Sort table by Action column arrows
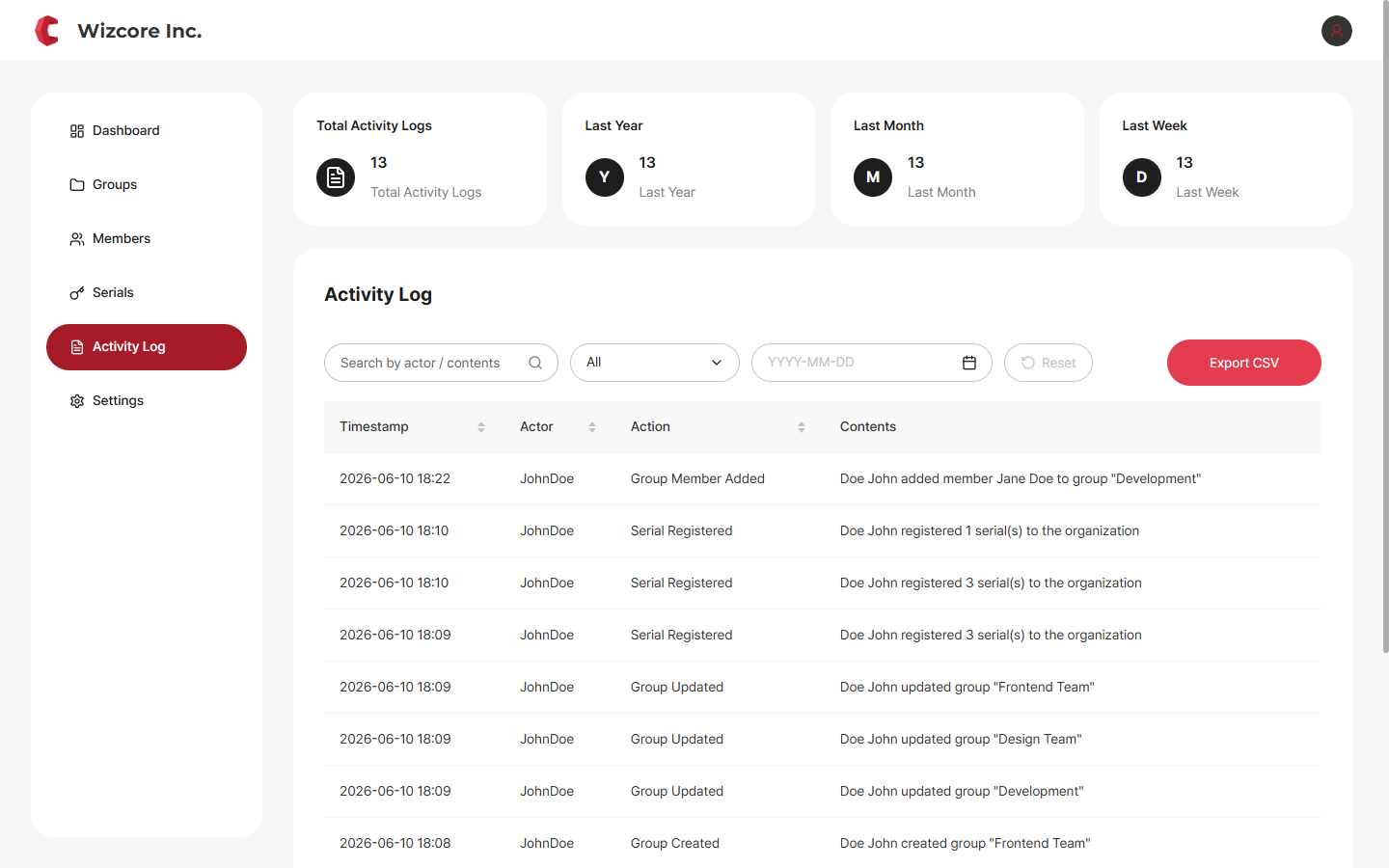 click(x=802, y=427)
